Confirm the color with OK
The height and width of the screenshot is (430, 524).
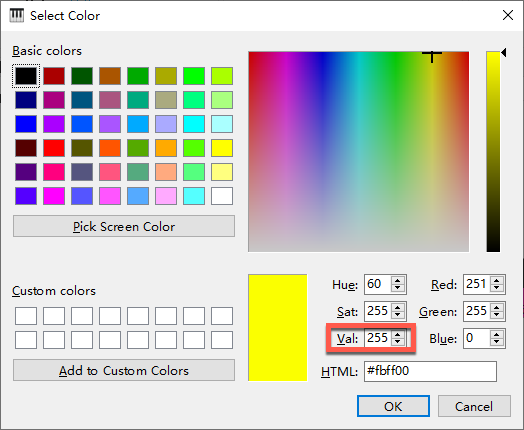[x=393, y=406]
